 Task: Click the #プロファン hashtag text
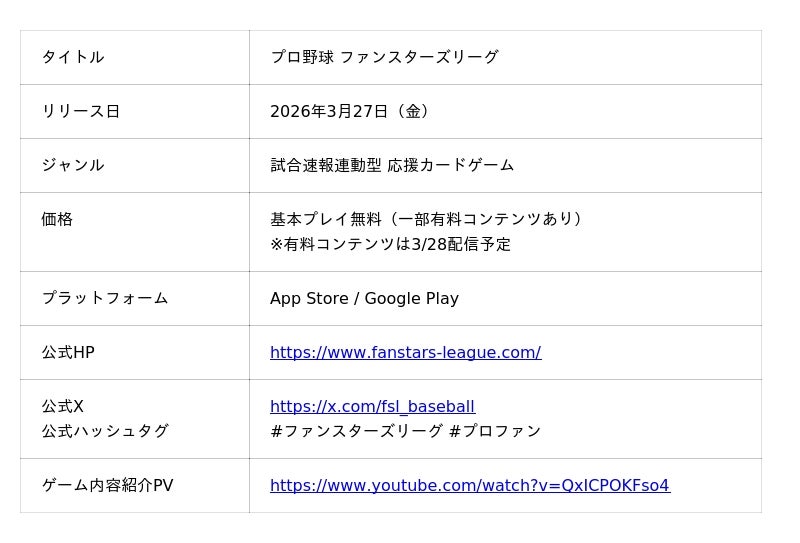coord(495,431)
